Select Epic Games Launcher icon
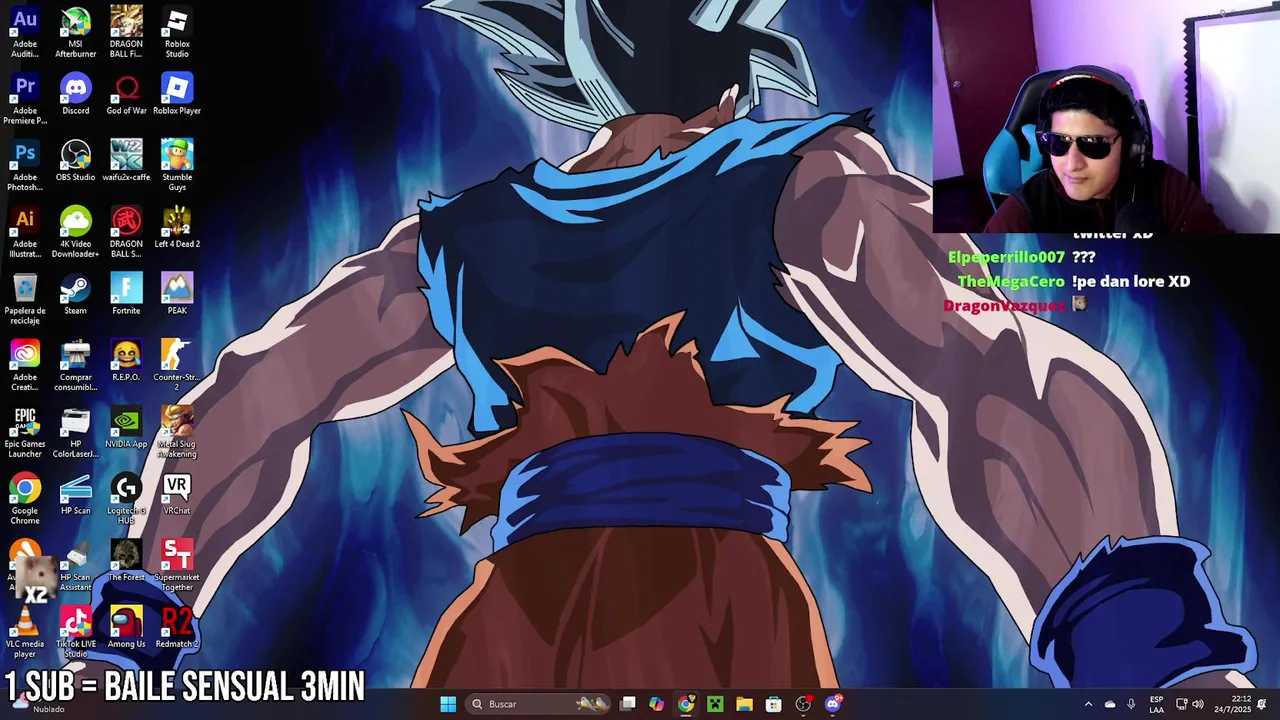Screen dimensions: 1280x720 (25, 433)
